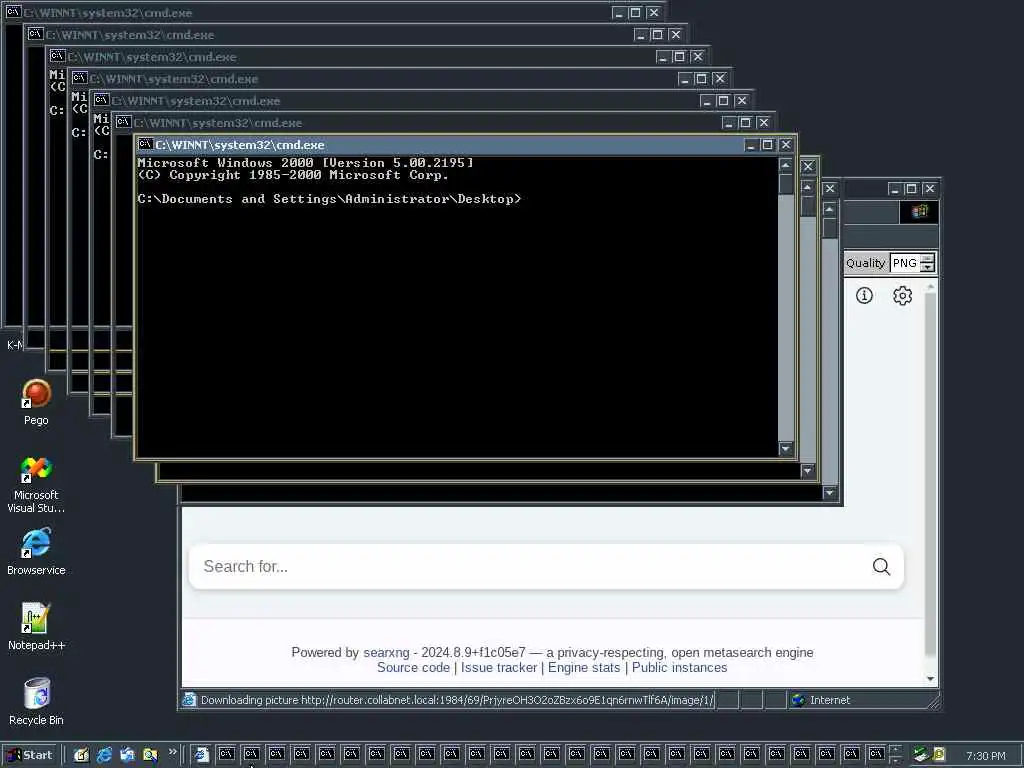The height and width of the screenshot is (768, 1024).
Task: Expand the quick launch overflow chevron
Action: [x=172, y=752]
